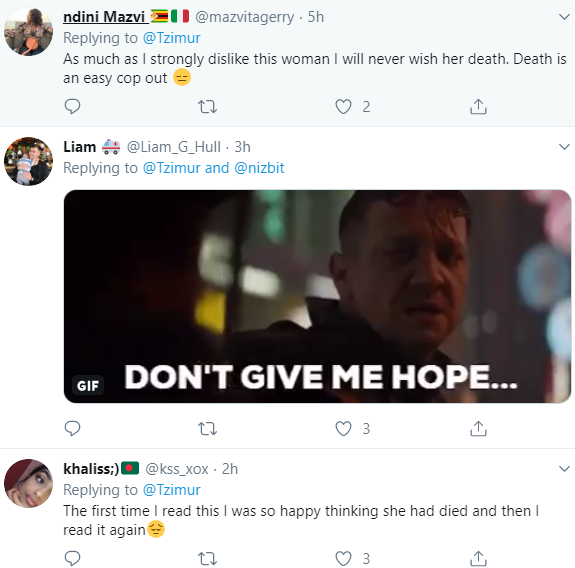Retweet Liam's GIF tweet

(x=207, y=428)
